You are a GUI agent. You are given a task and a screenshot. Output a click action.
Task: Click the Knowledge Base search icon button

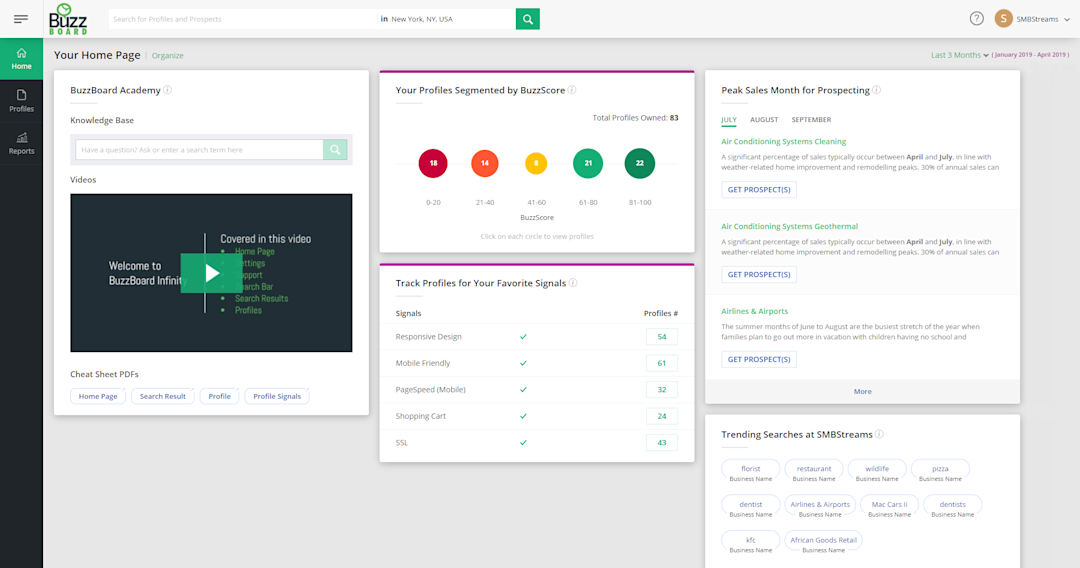click(335, 149)
